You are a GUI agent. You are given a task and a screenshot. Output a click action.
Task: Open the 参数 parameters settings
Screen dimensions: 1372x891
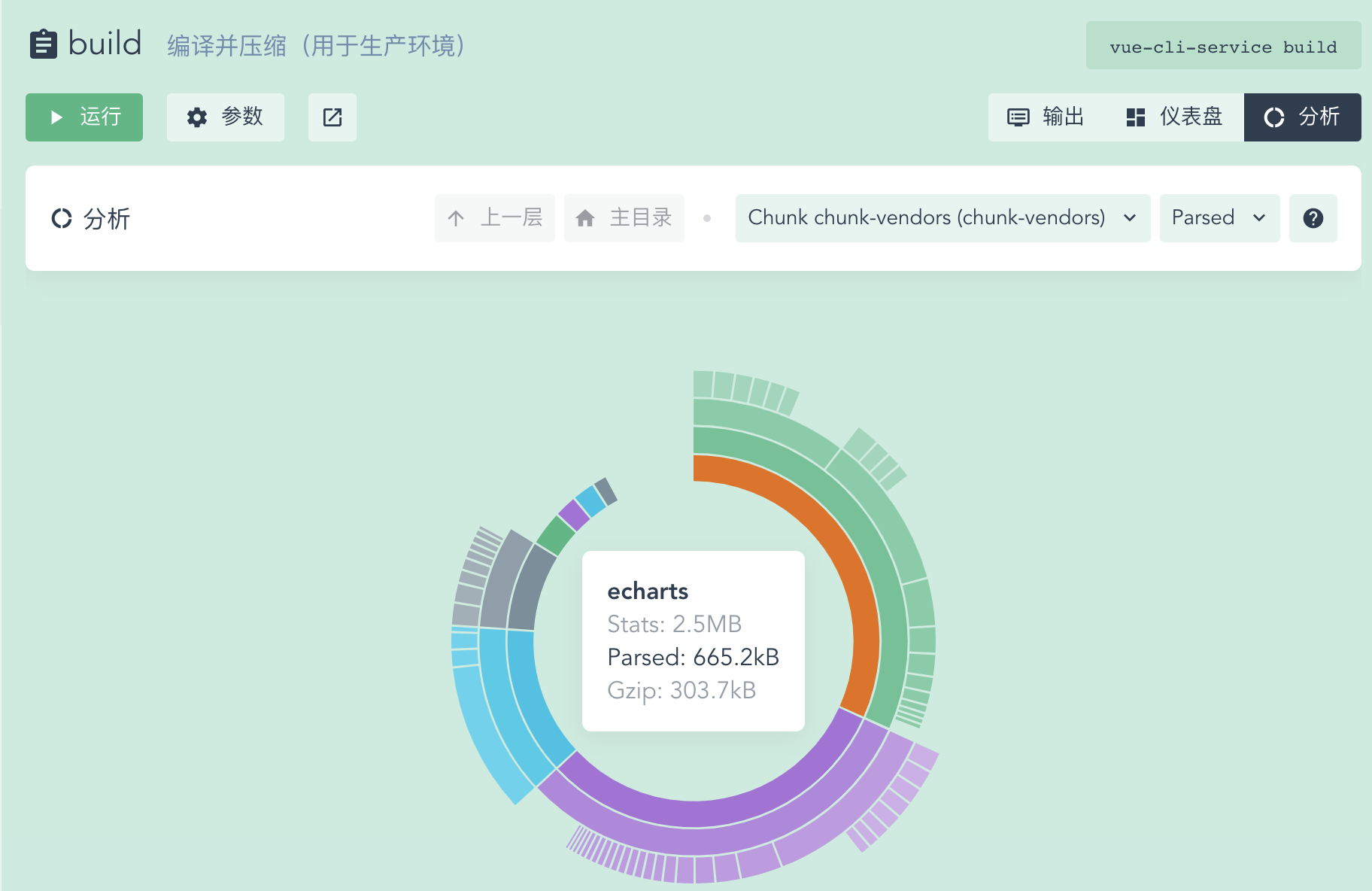click(226, 117)
